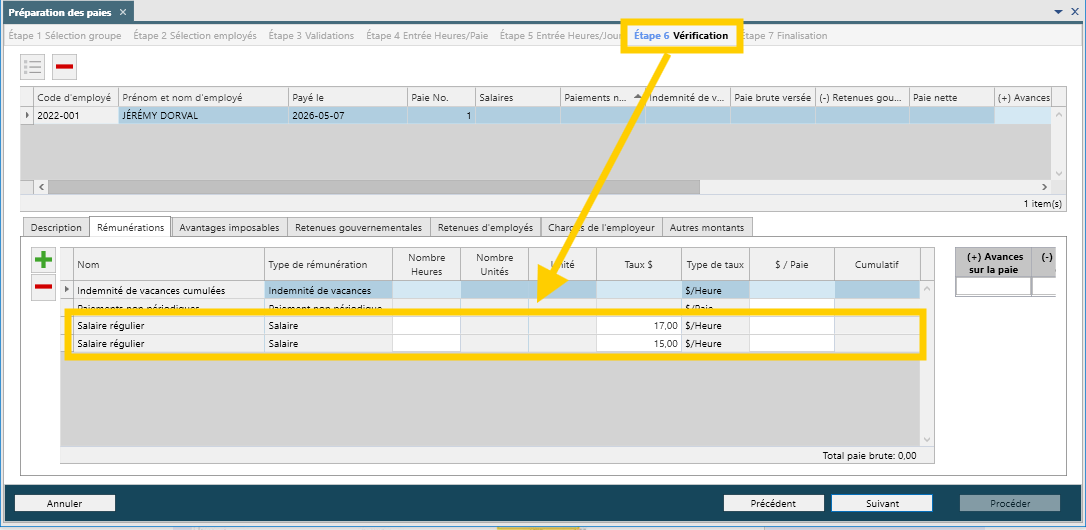Screen dimensions: 1086x530
Task: Click remuneration table scroll down arrow
Action: tap(927, 439)
